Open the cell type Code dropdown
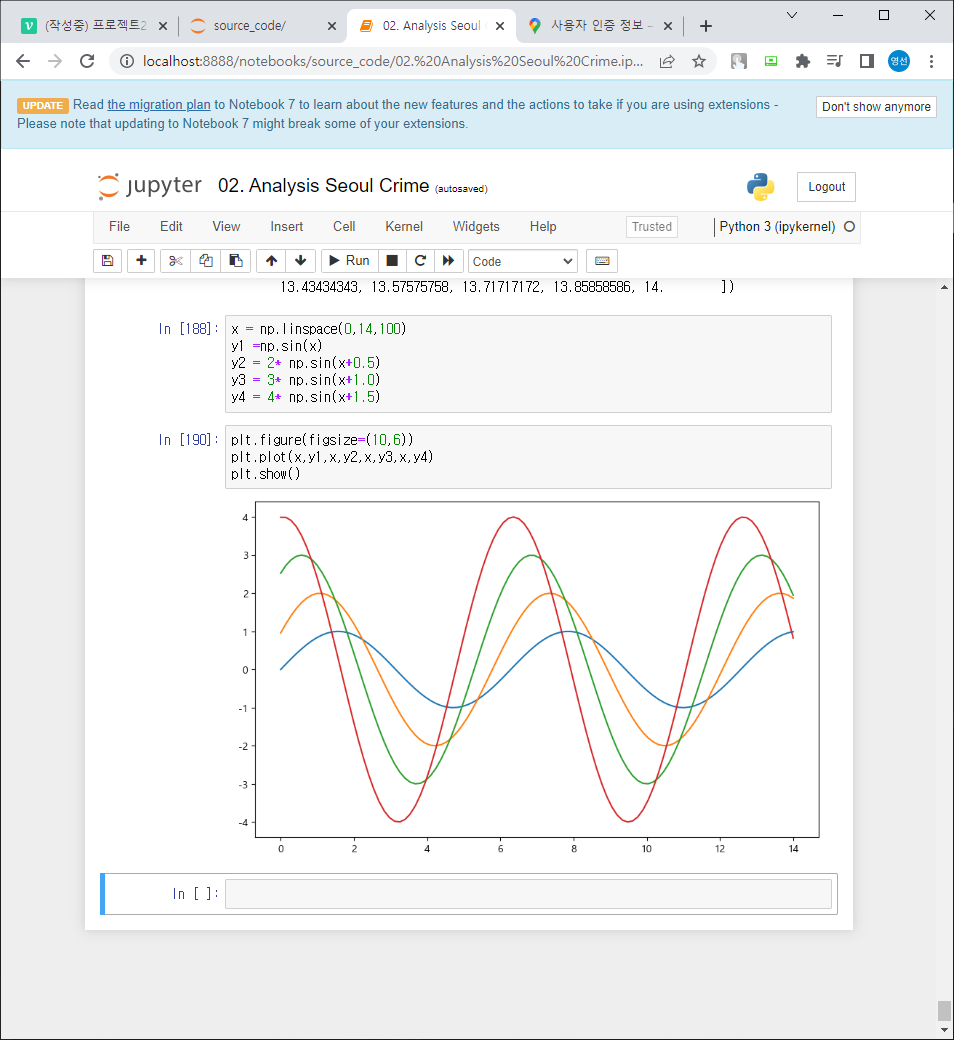 pyautogui.click(x=523, y=261)
